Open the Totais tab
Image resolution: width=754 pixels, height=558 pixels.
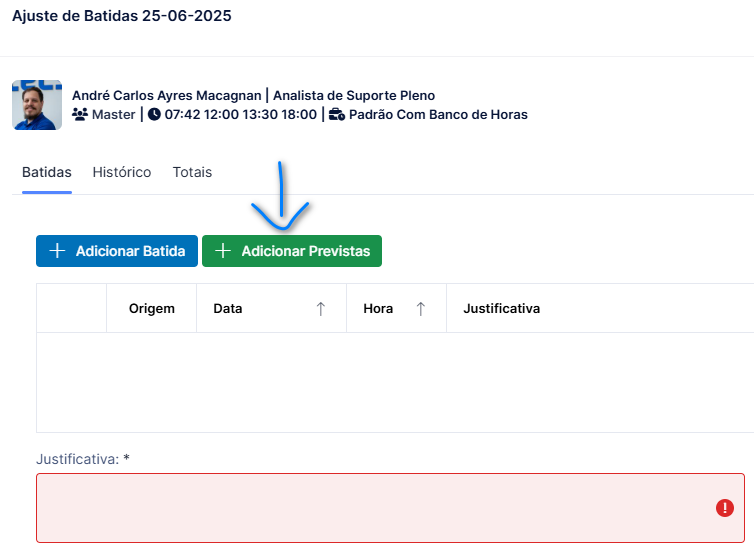(x=192, y=172)
